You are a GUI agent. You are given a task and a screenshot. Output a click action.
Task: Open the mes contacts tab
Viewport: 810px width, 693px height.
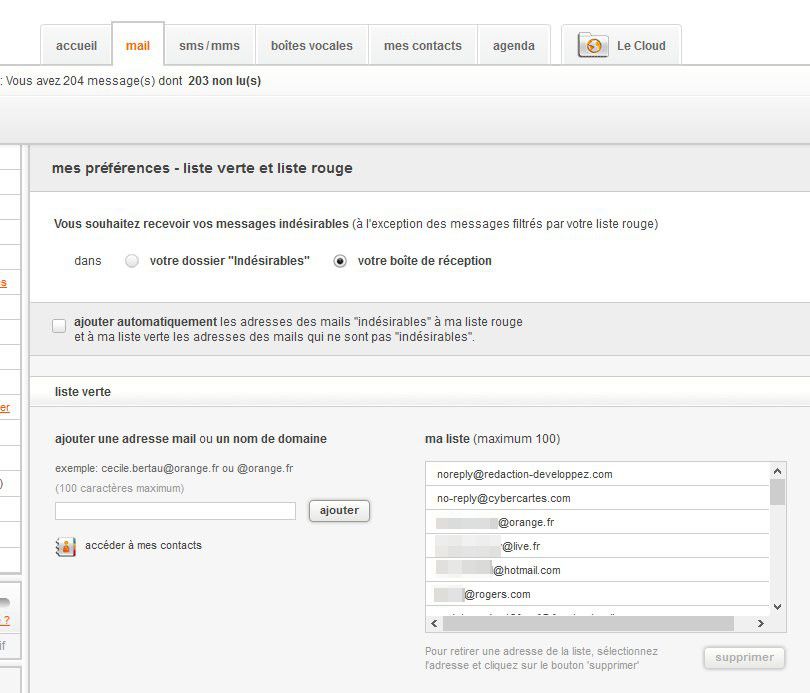click(x=422, y=46)
